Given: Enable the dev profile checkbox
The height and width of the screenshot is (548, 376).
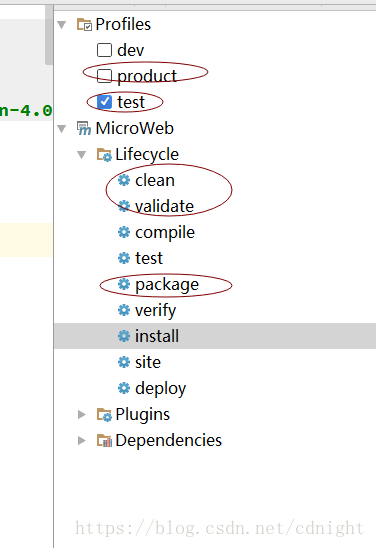Looking at the screenshot, I should coord(104,50).
